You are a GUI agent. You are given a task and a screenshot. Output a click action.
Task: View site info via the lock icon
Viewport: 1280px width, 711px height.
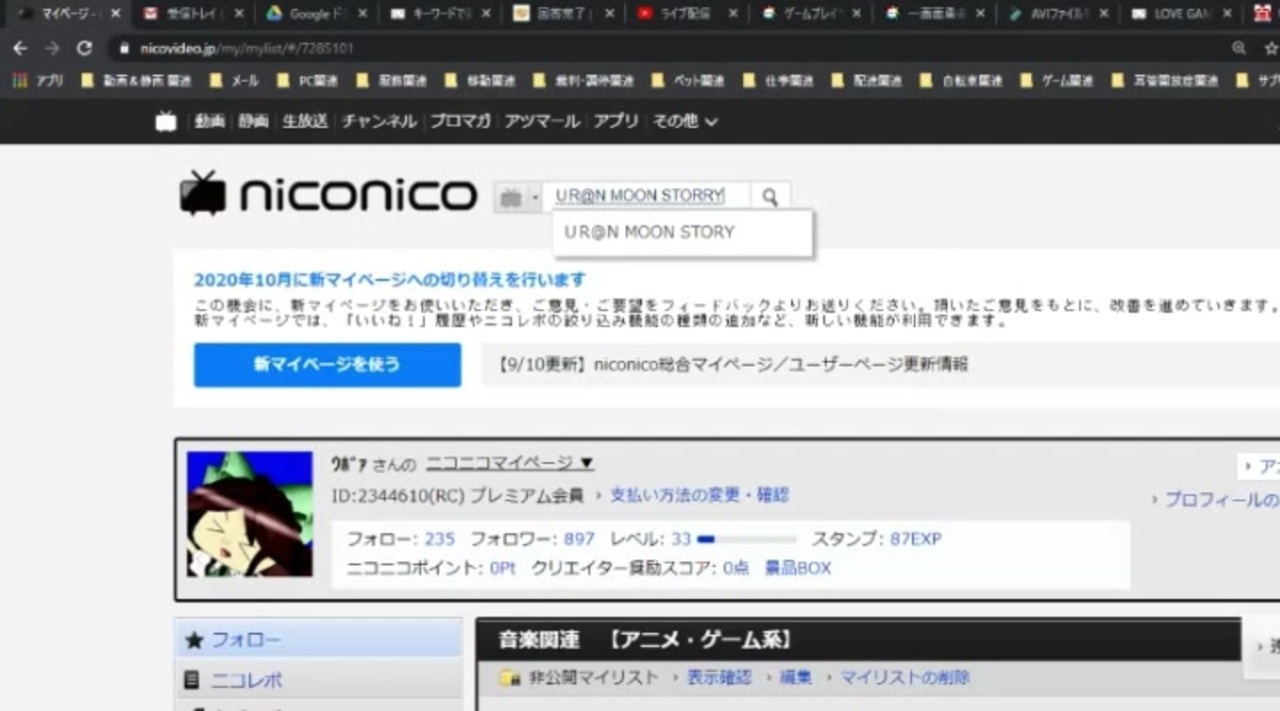[x=123, y=48]
